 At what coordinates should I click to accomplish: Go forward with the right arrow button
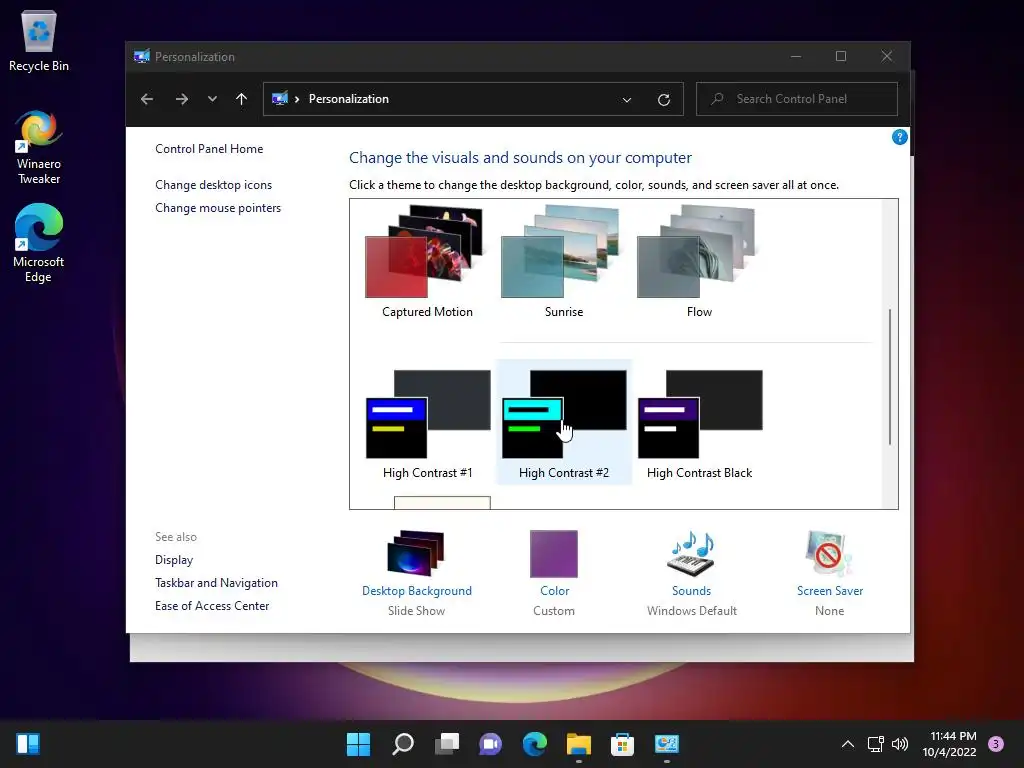click(182, 99)
